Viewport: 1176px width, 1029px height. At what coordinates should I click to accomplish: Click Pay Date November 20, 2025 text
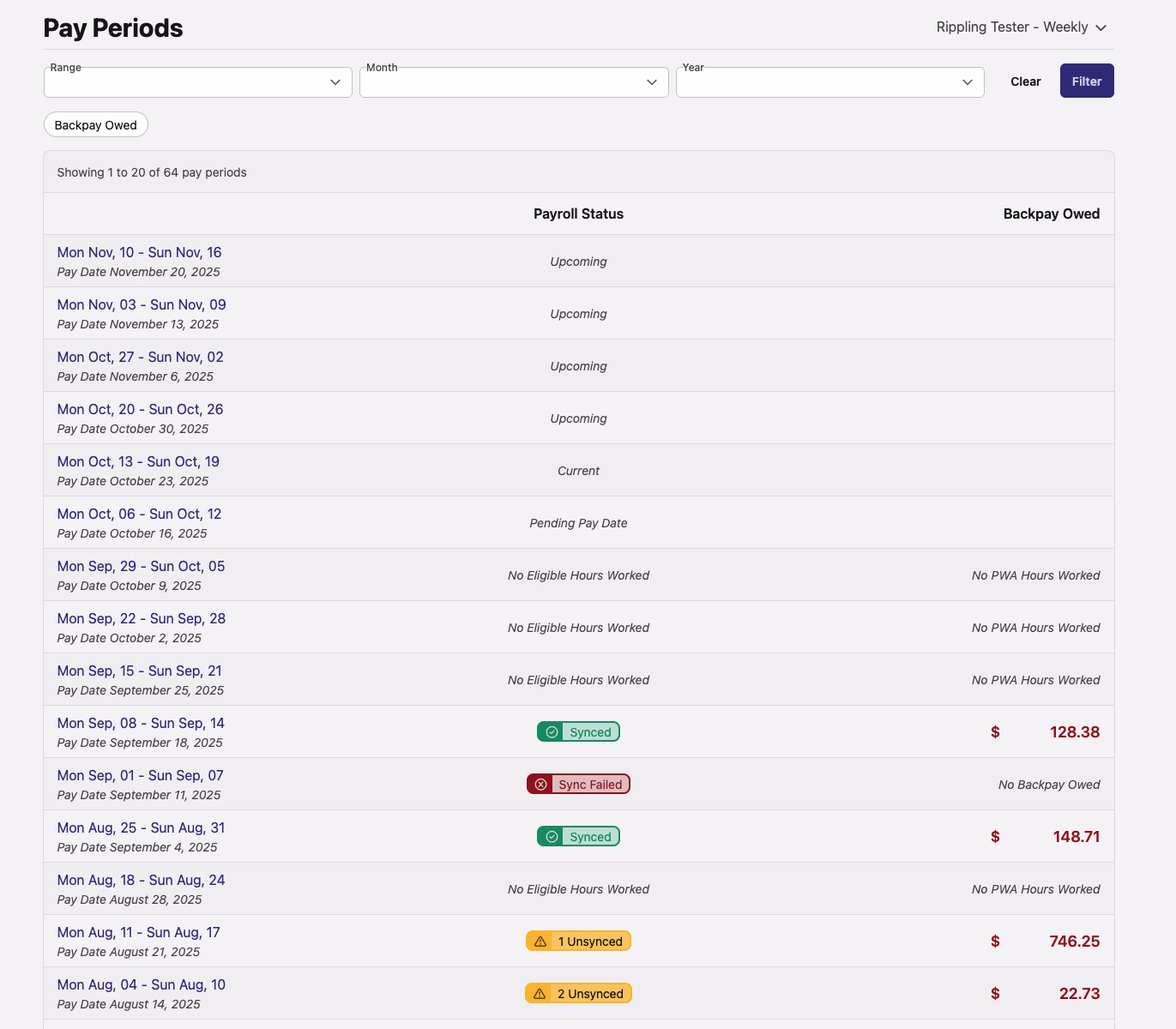coord(139,272)
